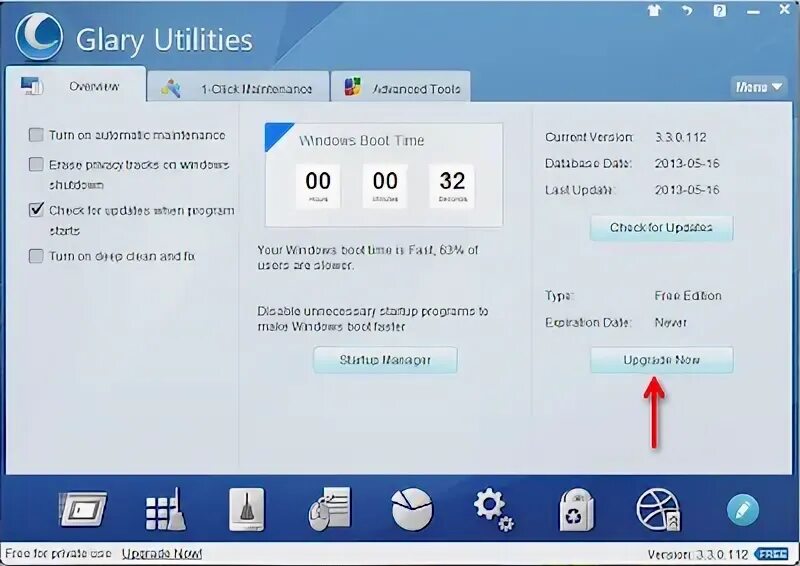
Task: Click the Expiration Date Never value
Action: click(x=670, y=323)
